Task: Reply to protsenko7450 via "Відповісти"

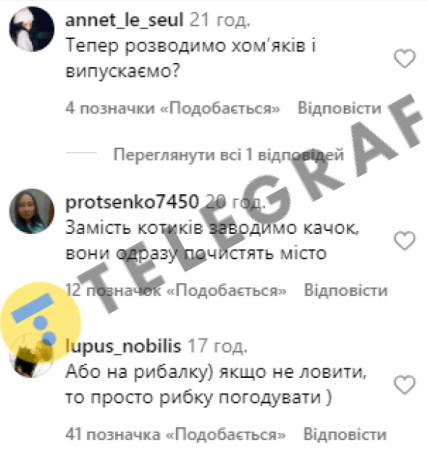Action: (346, 290)
